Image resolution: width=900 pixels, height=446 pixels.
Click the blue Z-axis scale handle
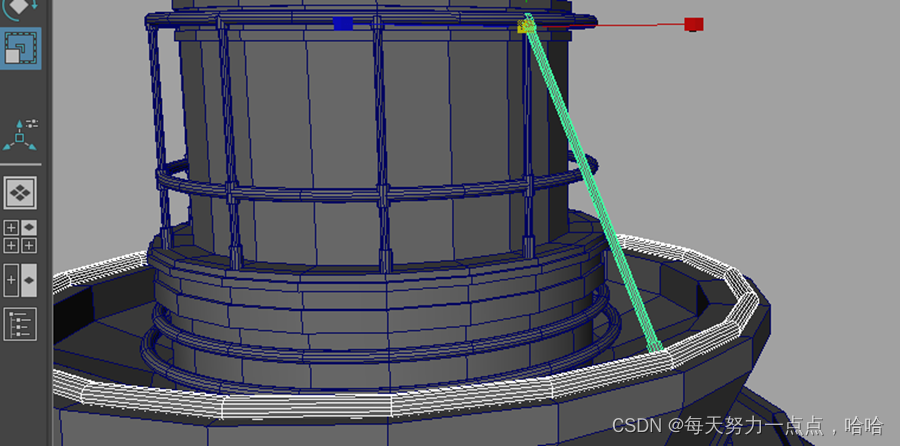click(343, 24)
